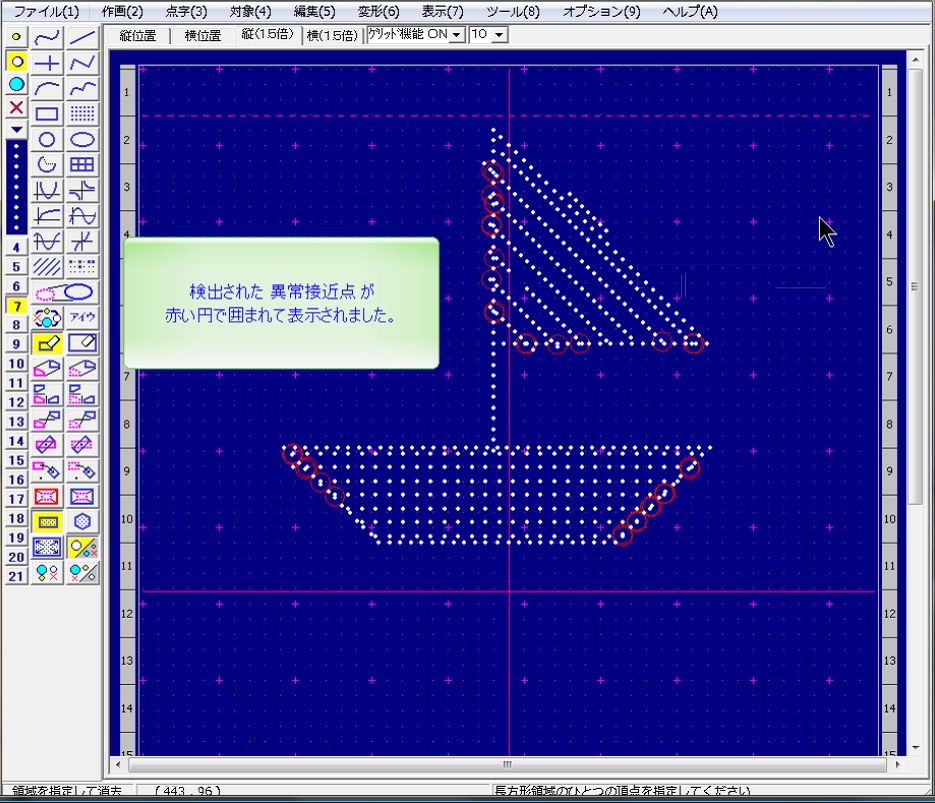This screenshot has height=803, width=935.
Task: Select the large cyan dot size
Action: pos(16,85)
